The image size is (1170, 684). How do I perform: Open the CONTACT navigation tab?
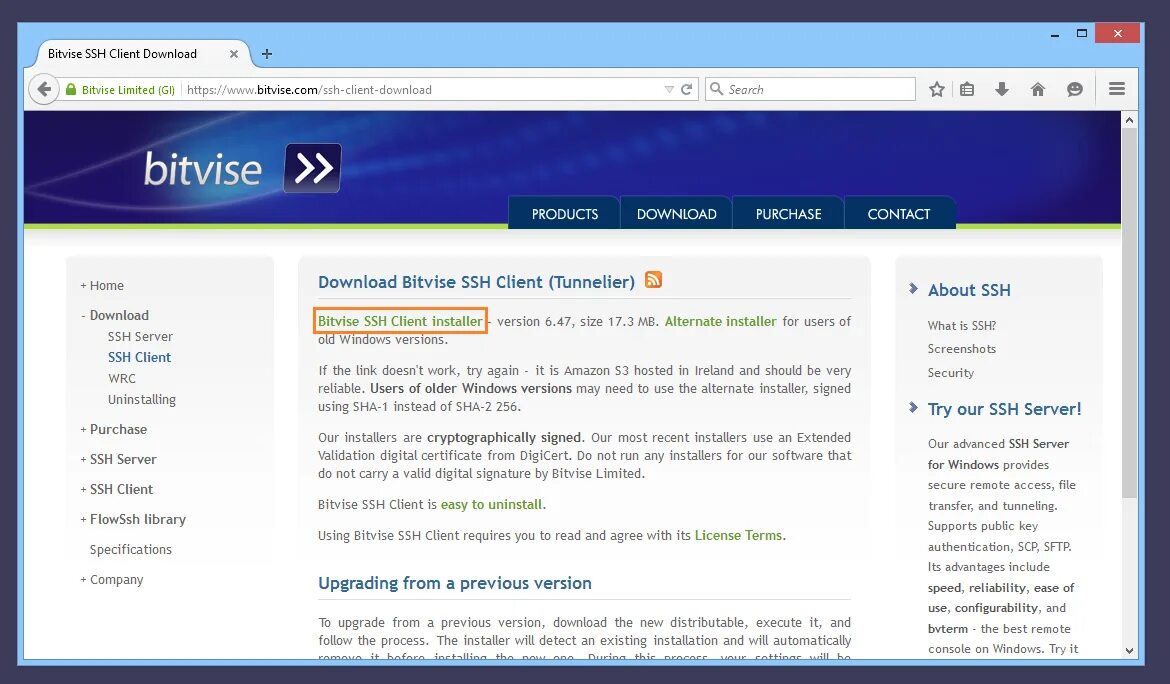899,213
